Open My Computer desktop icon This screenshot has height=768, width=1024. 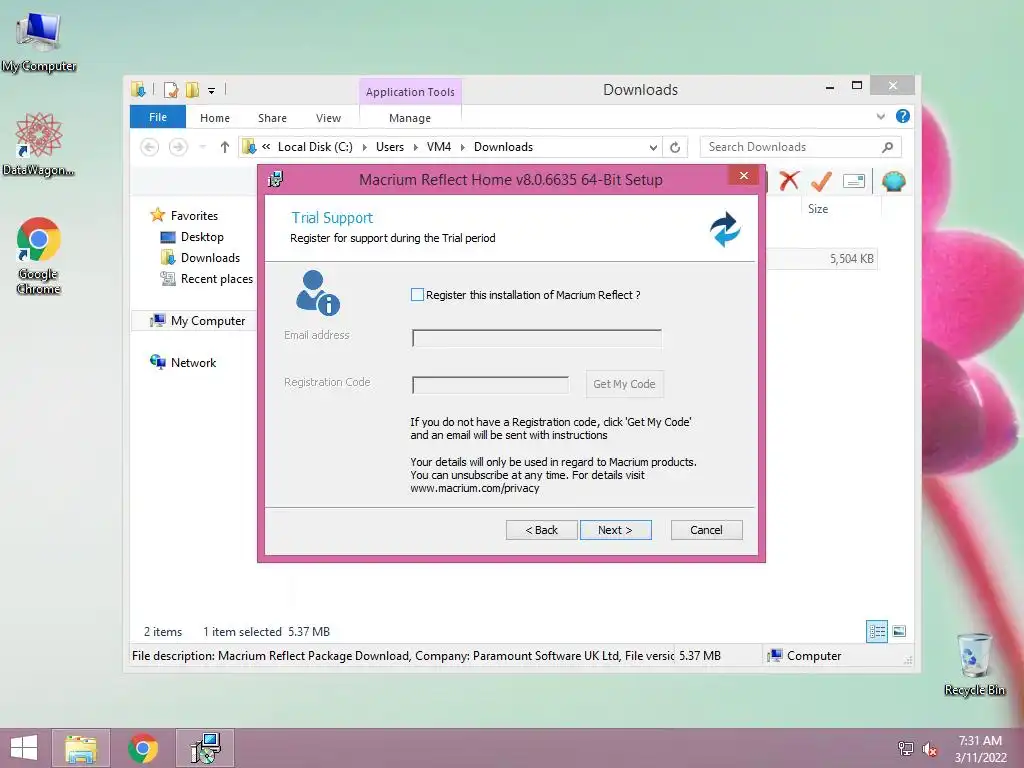pyautogui.click(x=39, y=42)
